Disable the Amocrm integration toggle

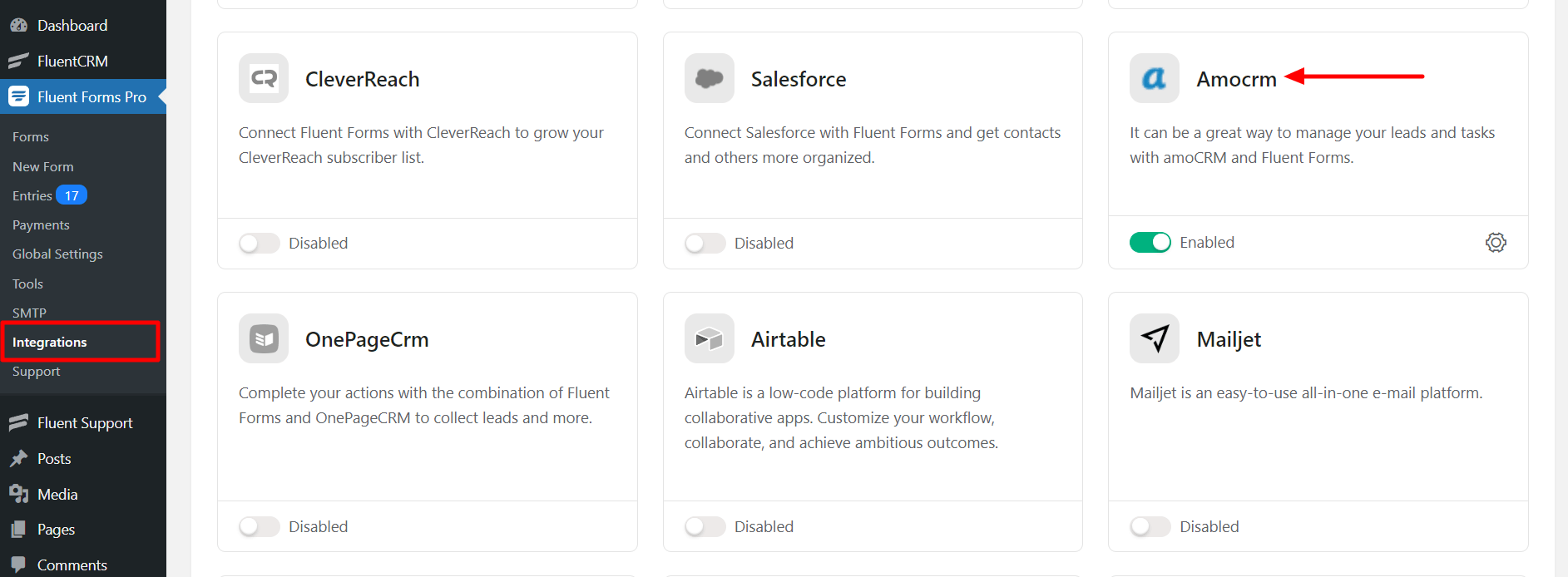pyautogui.click(x=1150, y=242)
